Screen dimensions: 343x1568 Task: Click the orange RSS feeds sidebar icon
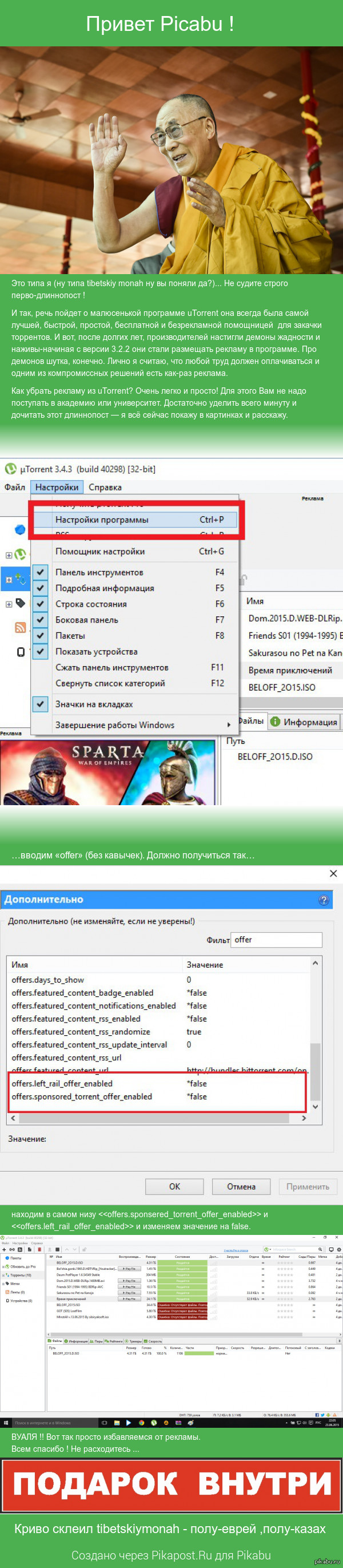(x=20, y=628)
